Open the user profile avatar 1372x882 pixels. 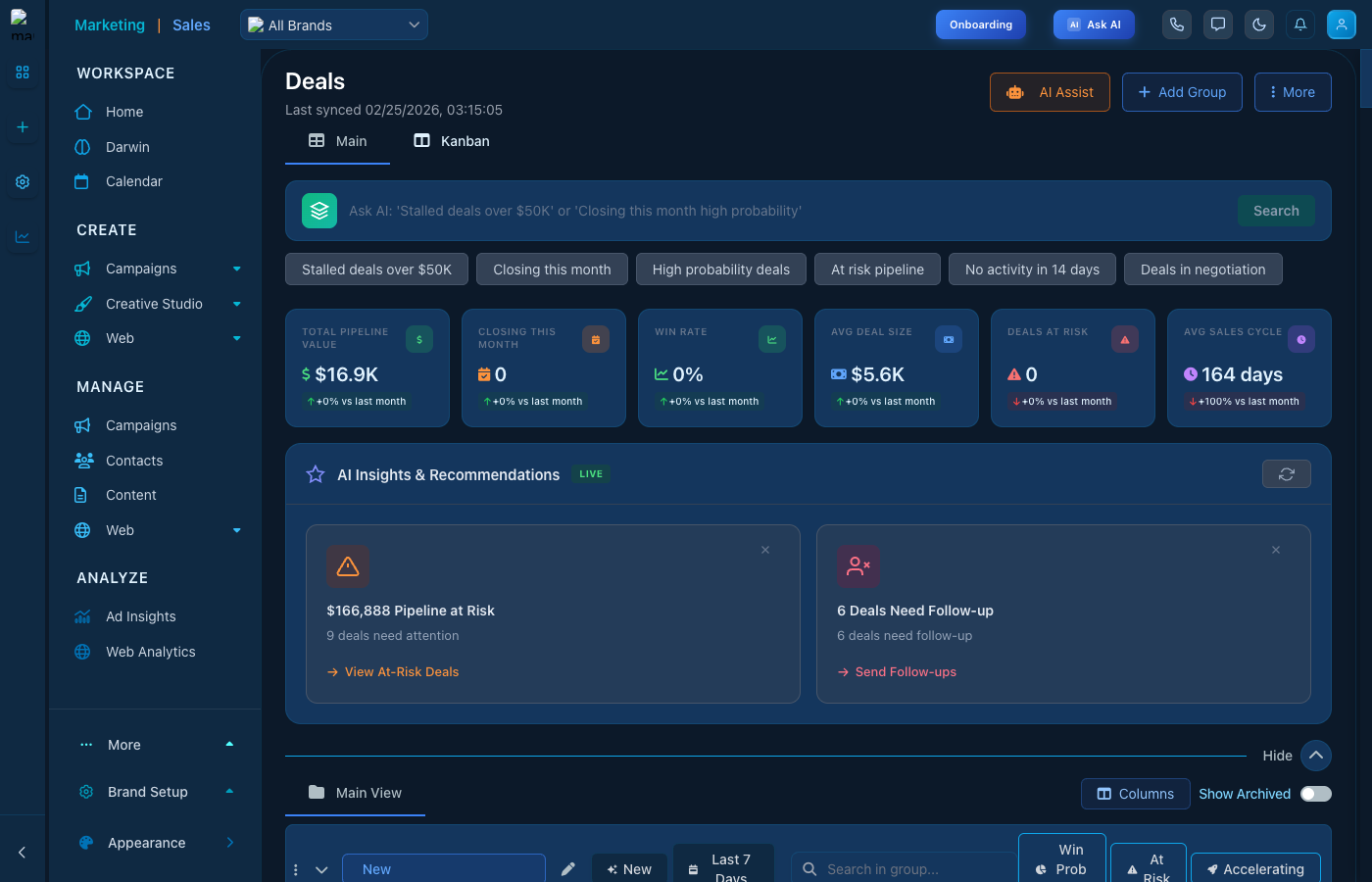click(1342, 24)
